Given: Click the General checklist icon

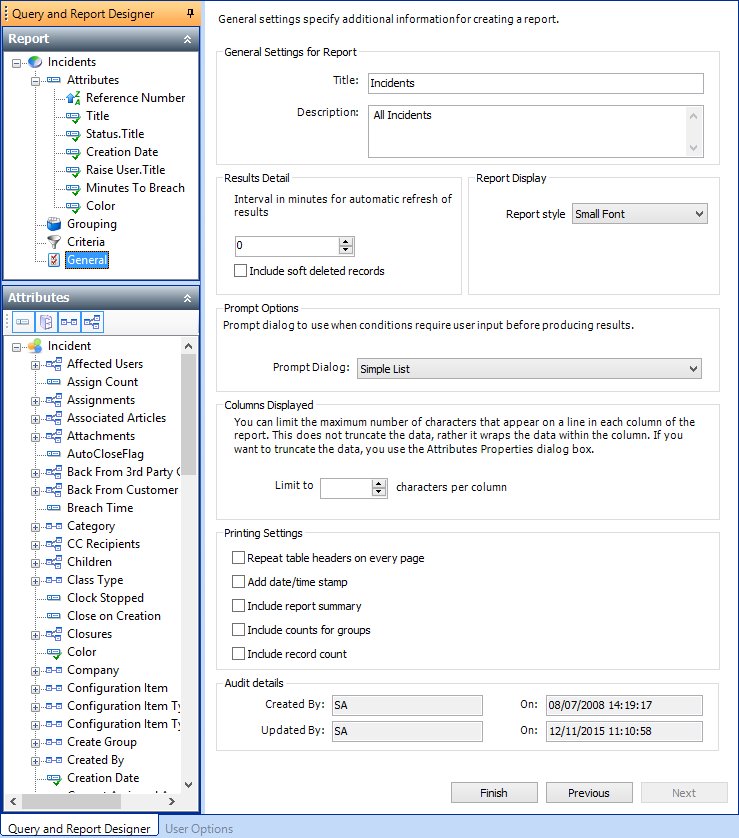Looking at the screenshot, I should [54, 260].
